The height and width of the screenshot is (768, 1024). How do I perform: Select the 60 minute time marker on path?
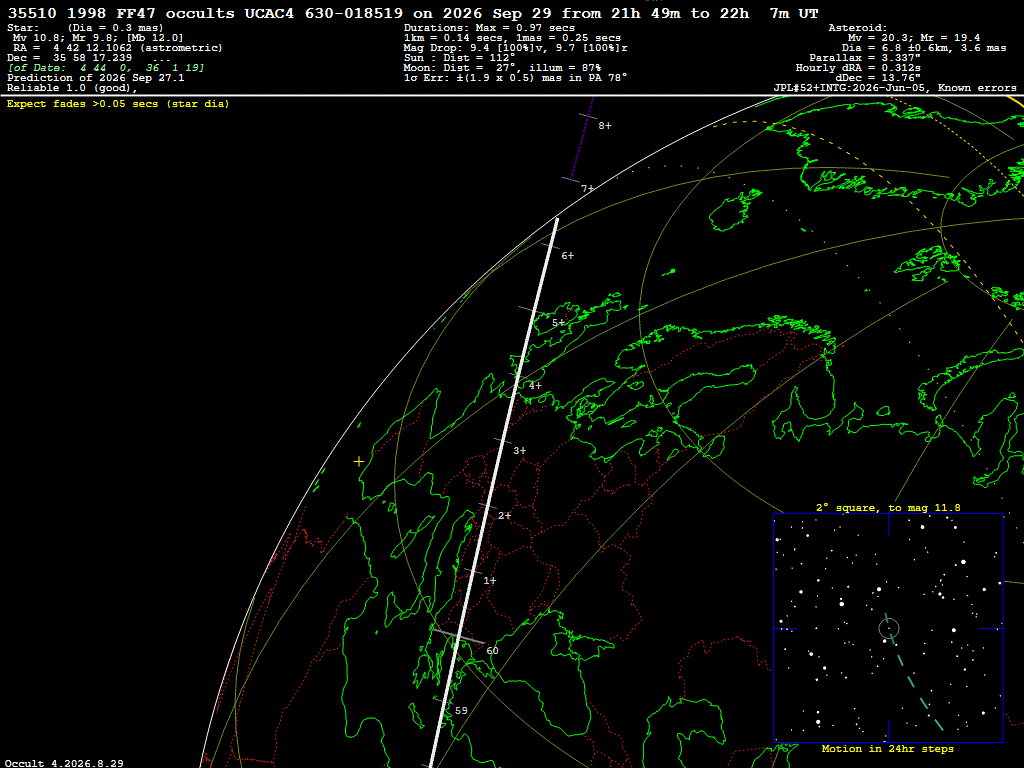pyautogui.click(x=492, y=650)
